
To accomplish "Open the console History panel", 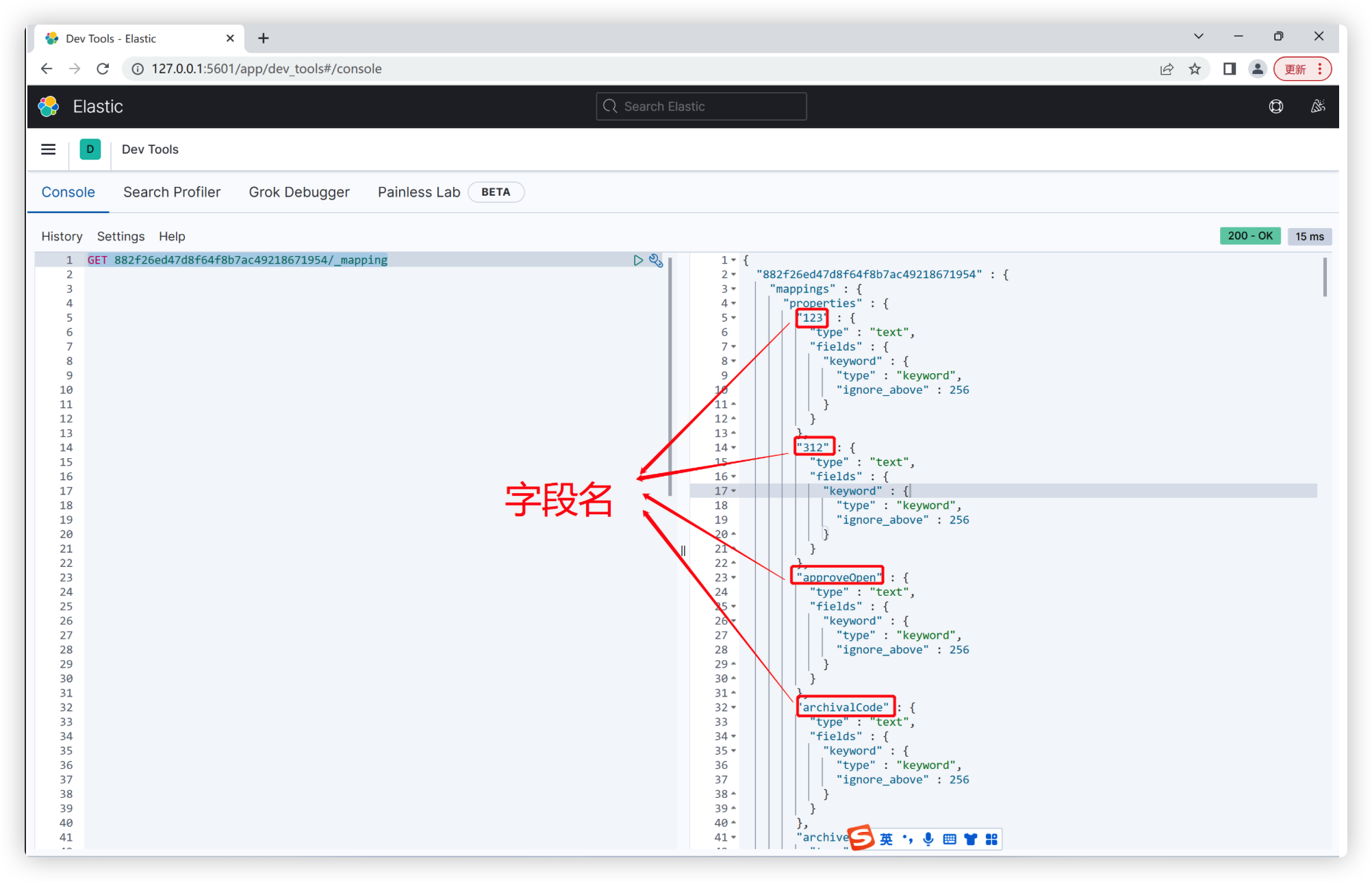I will pos(62,236).
